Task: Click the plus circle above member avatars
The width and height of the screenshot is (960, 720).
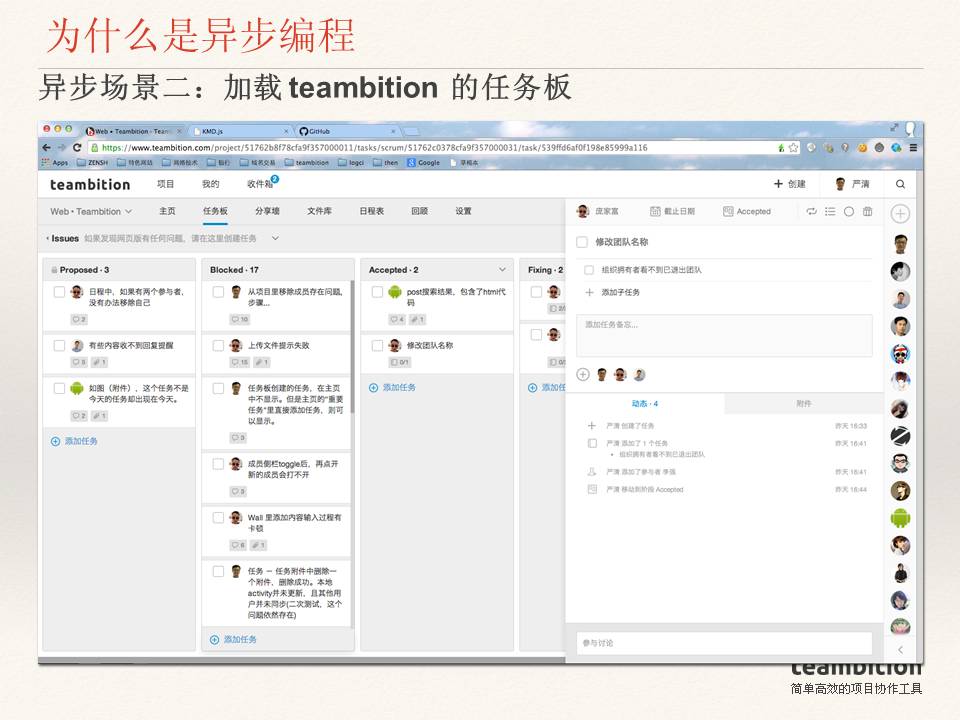Action: (x=900, y=214)
